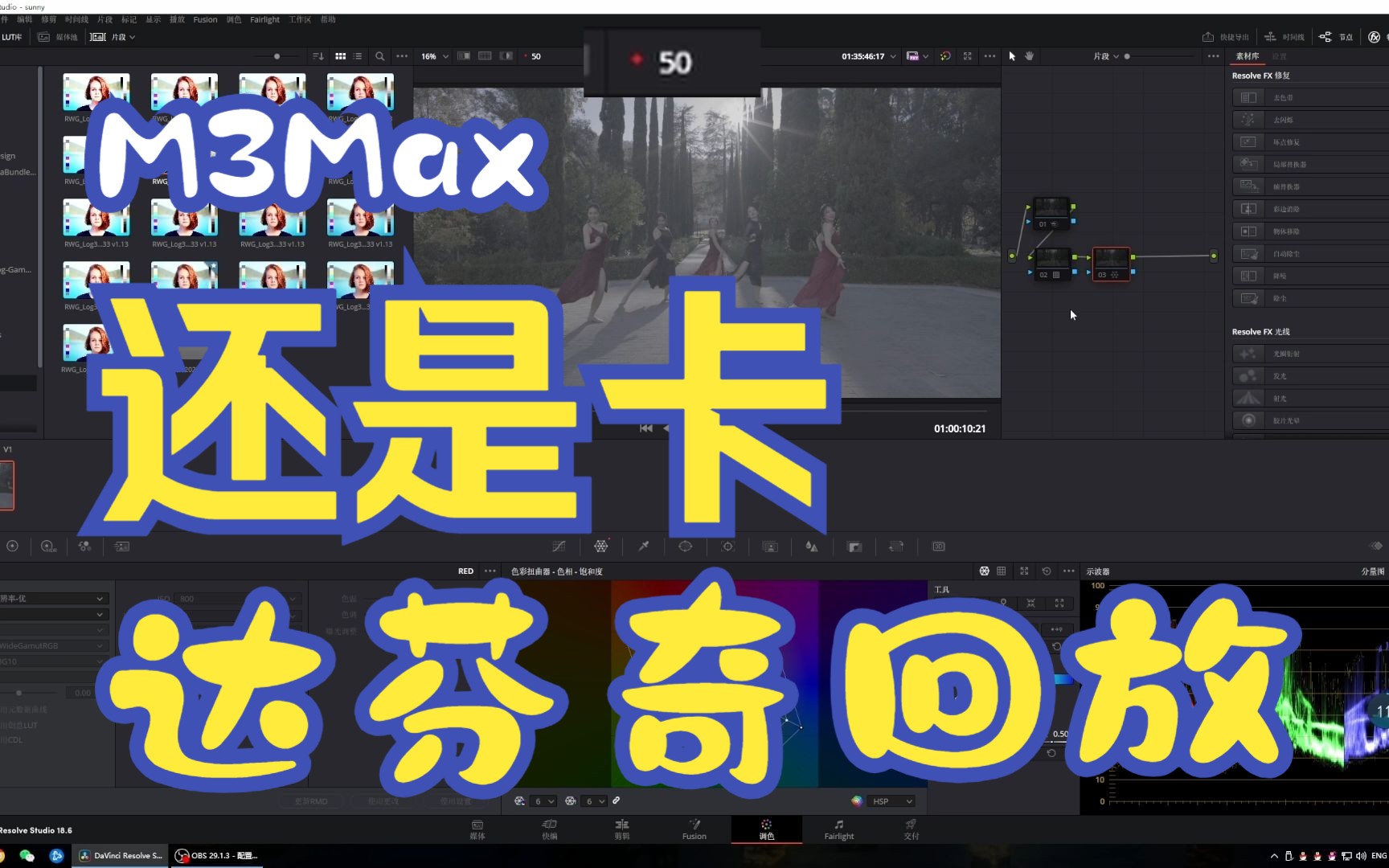Viewport: 1389px width, 868px height.
Task: Open the 16% viewer zoom dropdown
Action: tap(435, 56)
